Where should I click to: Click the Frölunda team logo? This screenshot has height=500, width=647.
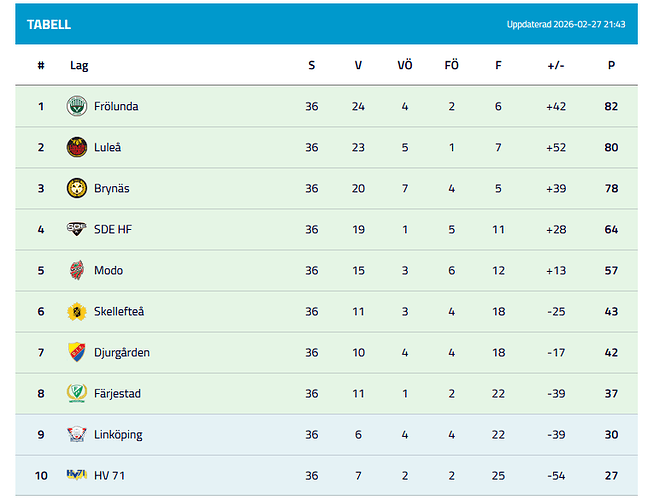click(77, 106)
